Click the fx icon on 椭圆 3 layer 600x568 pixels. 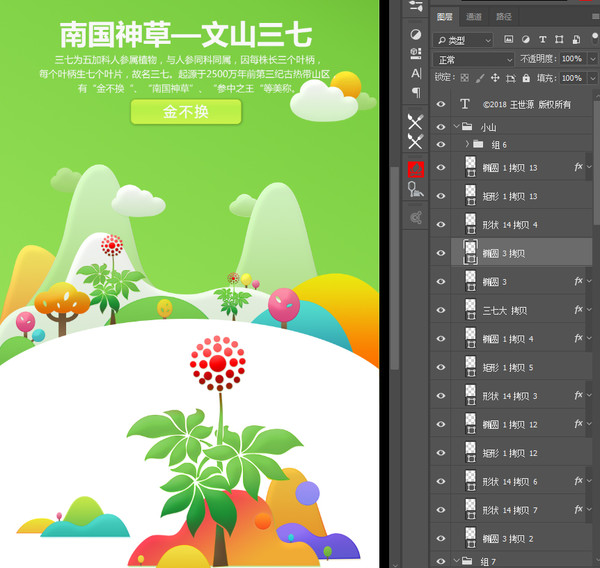point(578,281)
